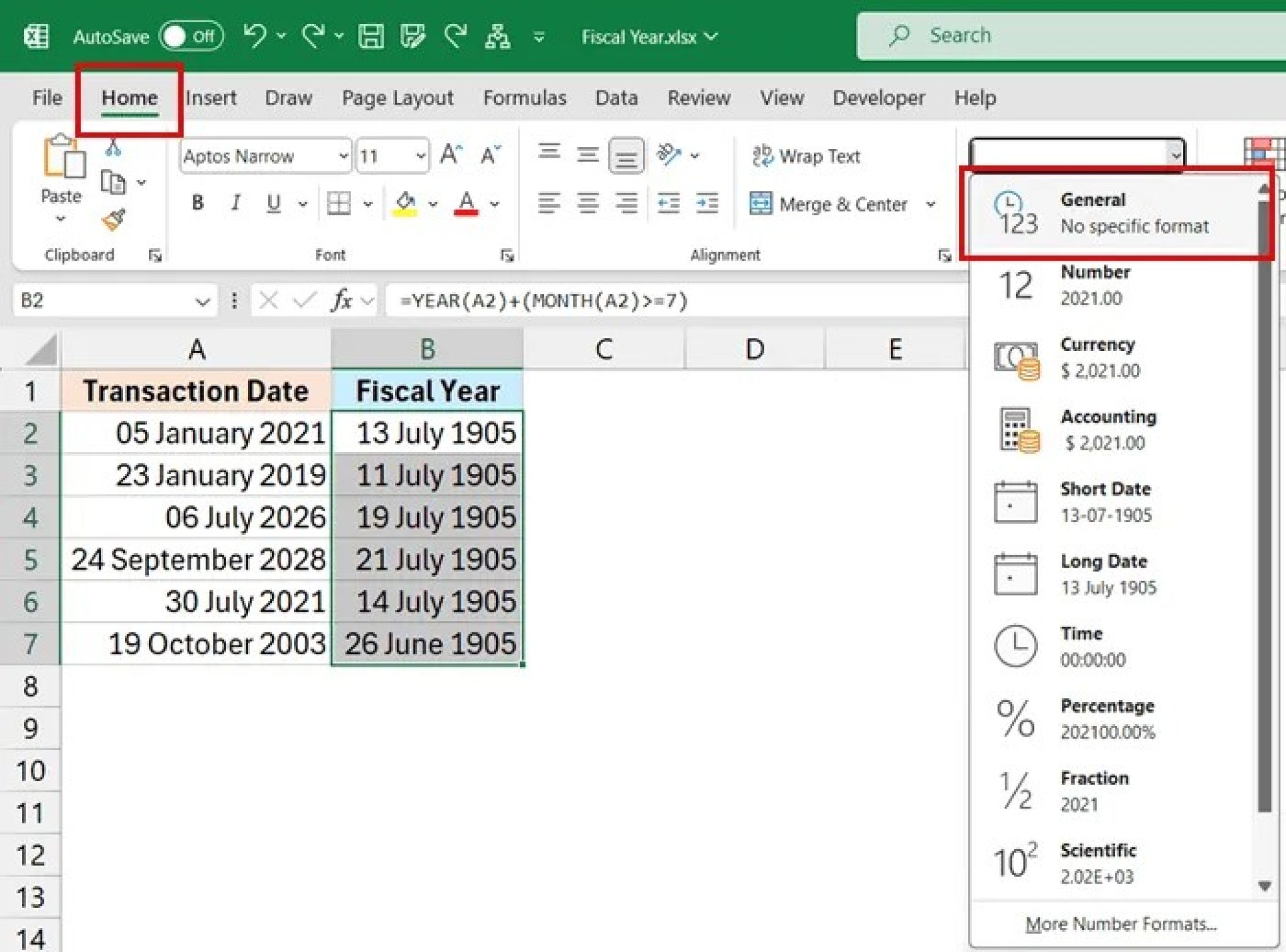Open the Merge & Center dropdown arrow
This screenshot has height=952, width=1286.
[930, 203]
